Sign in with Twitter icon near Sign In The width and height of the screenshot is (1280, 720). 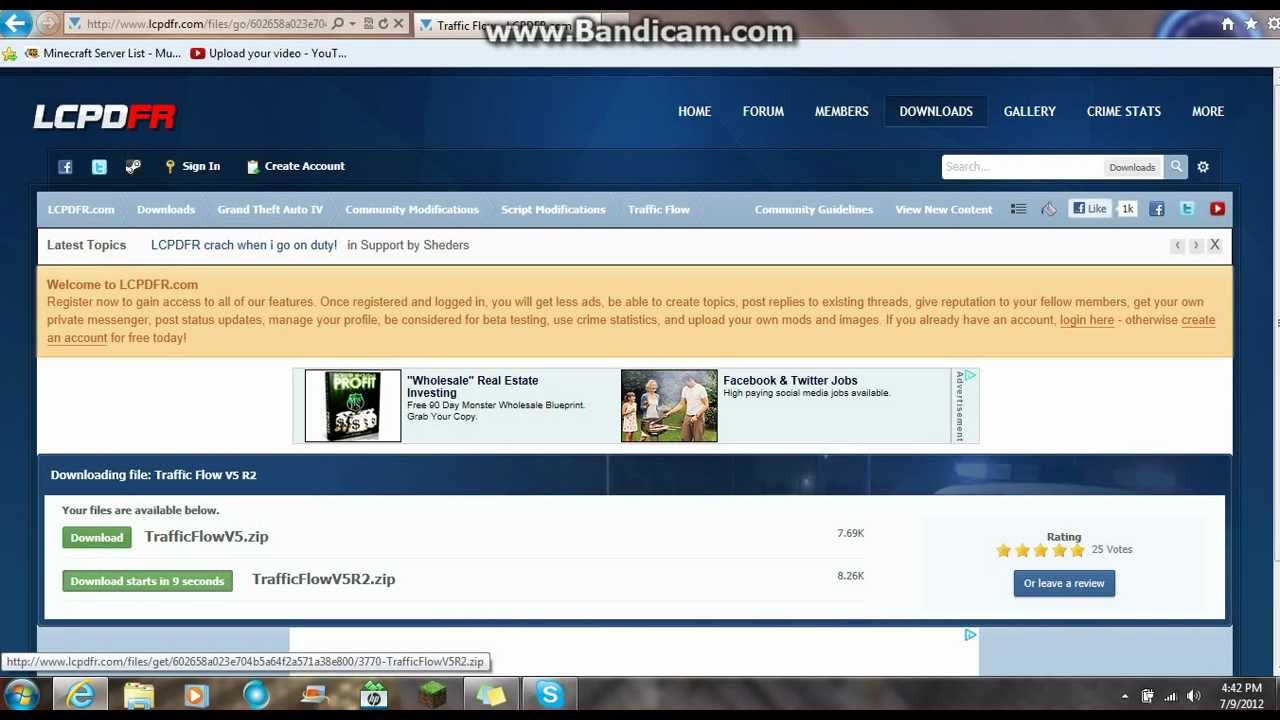[99, 167]
